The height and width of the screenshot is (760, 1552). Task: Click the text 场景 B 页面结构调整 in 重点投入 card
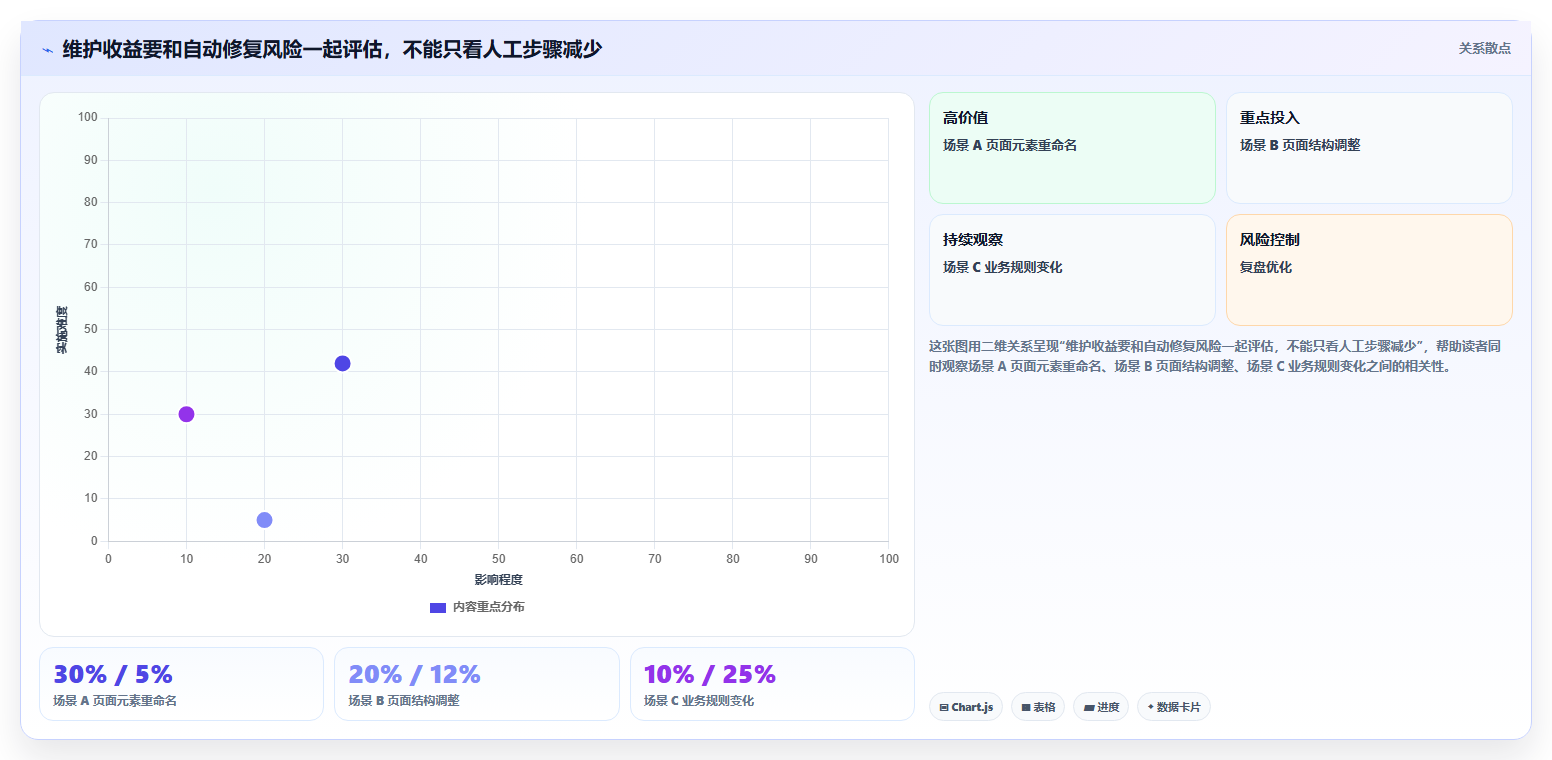[x=1300, y=145]
